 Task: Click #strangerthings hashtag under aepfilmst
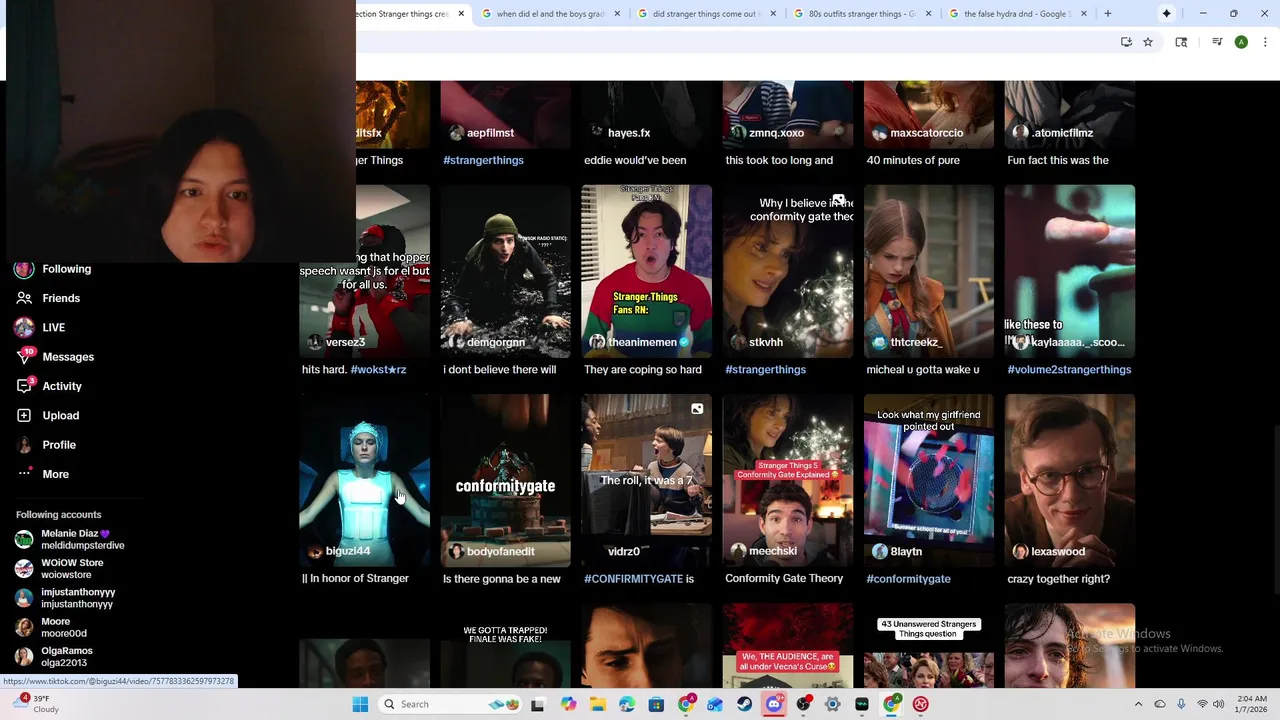(x=483, y=160)
